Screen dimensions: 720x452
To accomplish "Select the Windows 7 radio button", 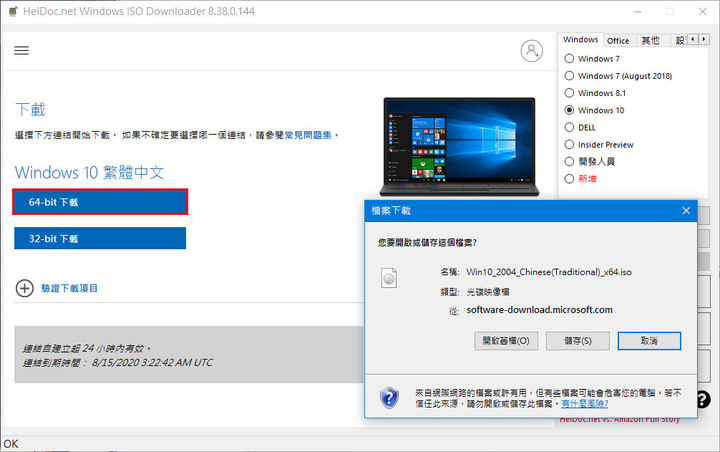I will [x=569, y=58].
